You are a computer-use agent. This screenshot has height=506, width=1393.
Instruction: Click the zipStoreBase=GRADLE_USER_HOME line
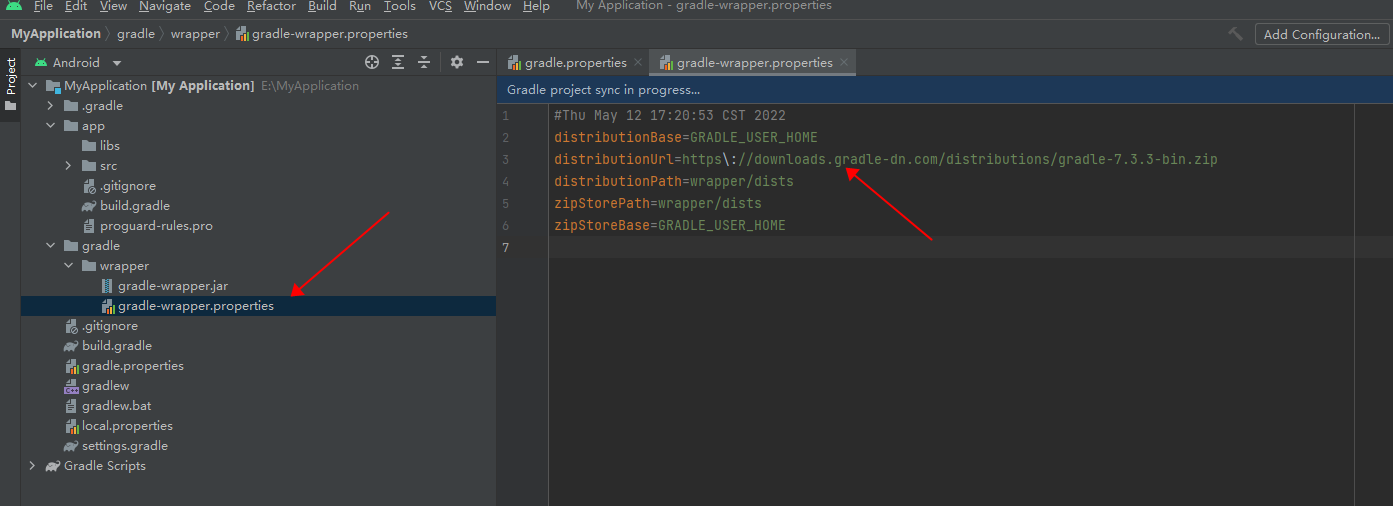(x=670, y=225)
